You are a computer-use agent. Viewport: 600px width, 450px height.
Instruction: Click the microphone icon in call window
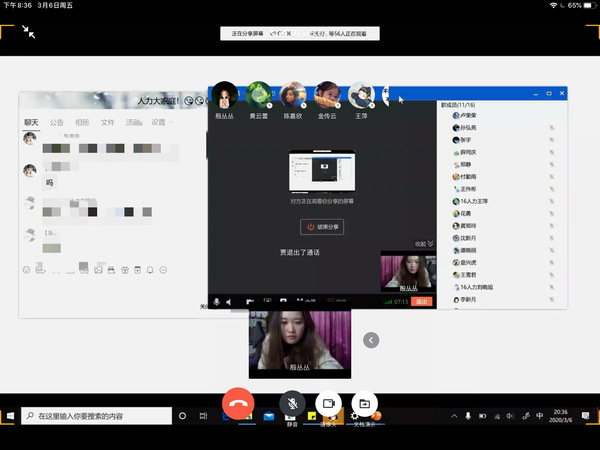click(x=215, y=300)
